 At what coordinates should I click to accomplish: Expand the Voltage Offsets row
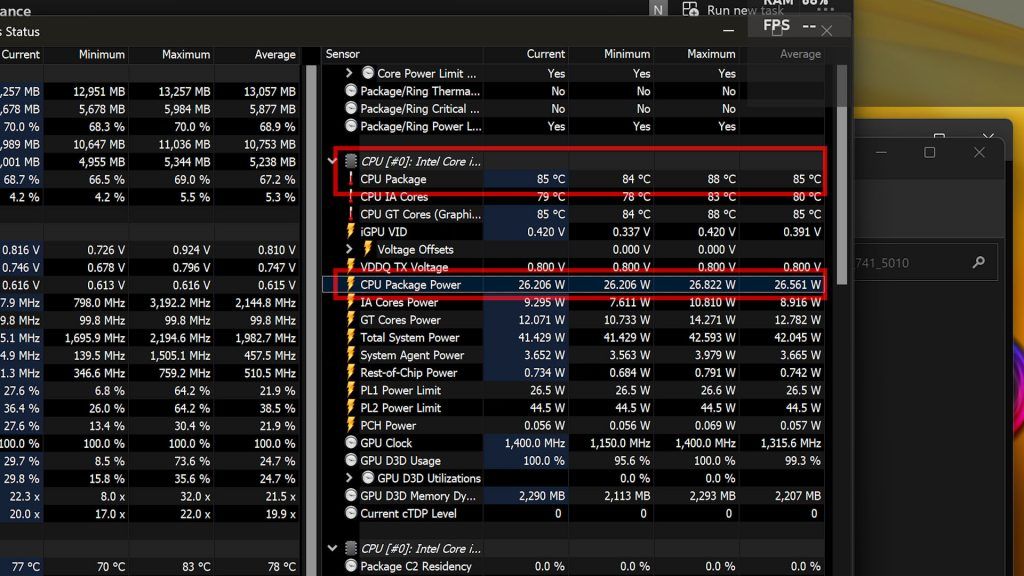click(349, 249)
